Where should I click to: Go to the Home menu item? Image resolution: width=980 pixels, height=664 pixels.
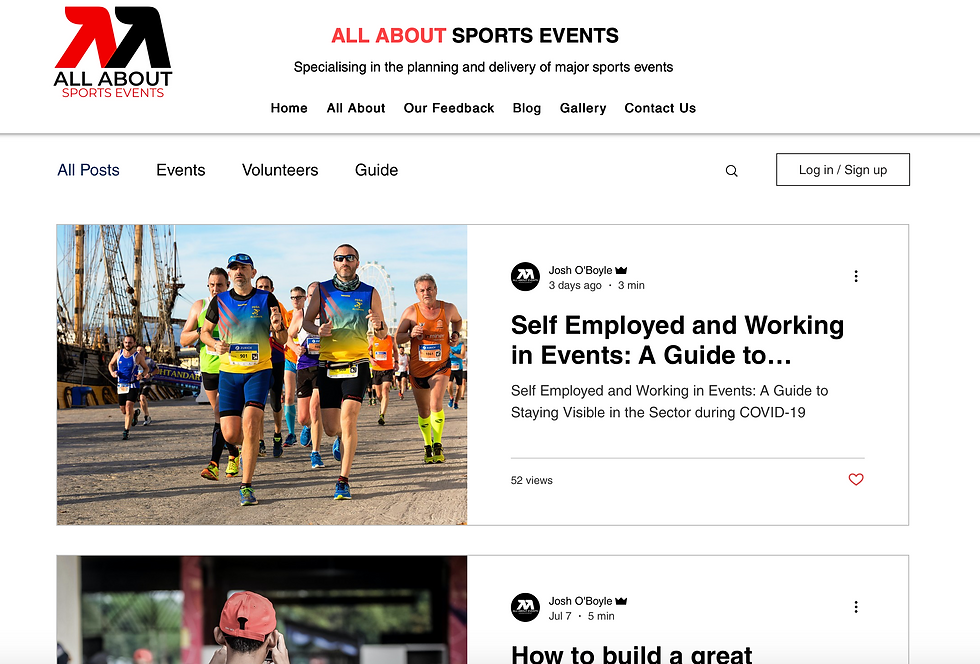(289, 108)
